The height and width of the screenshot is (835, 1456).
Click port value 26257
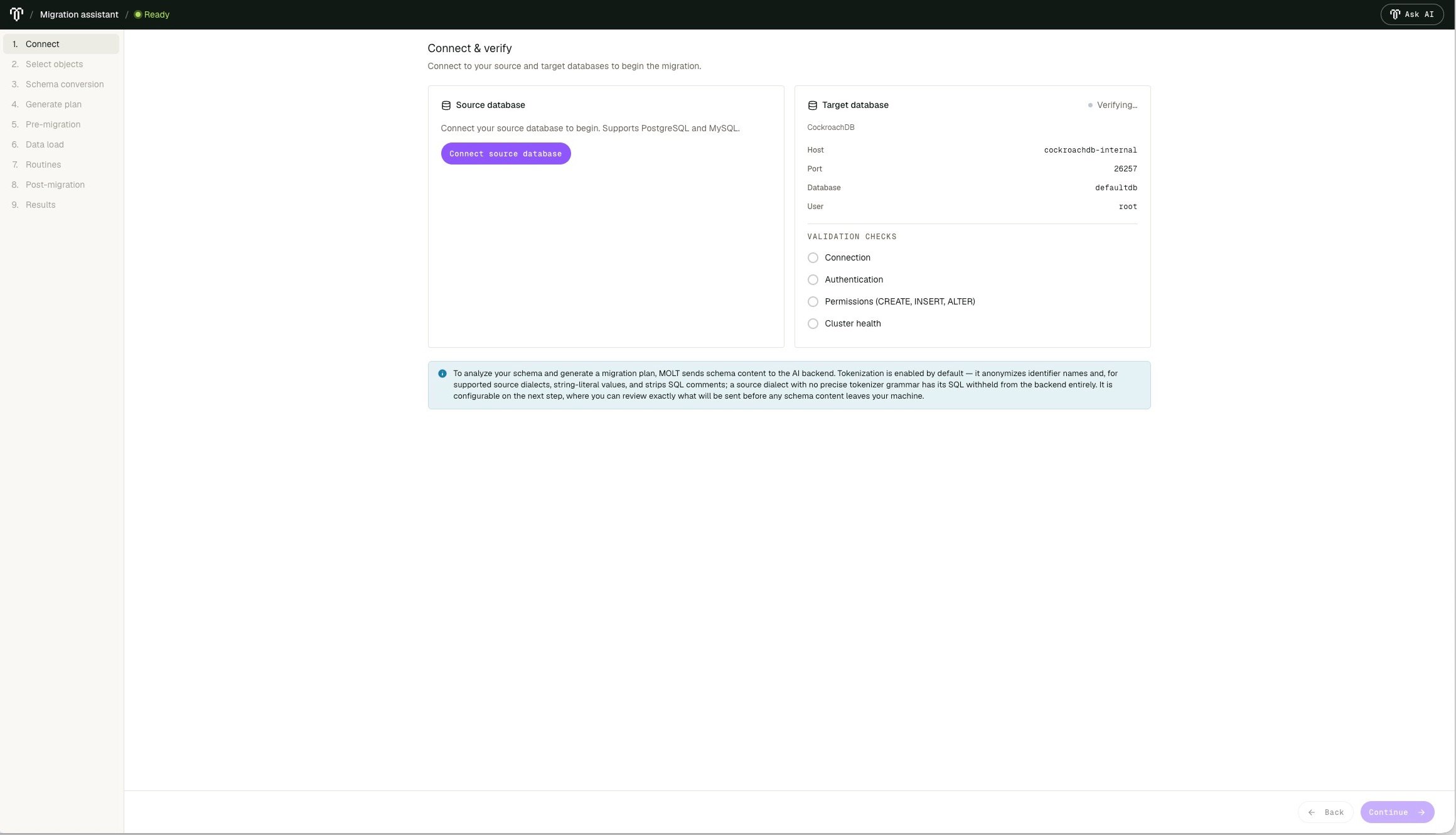click(x=1125, y=169)
